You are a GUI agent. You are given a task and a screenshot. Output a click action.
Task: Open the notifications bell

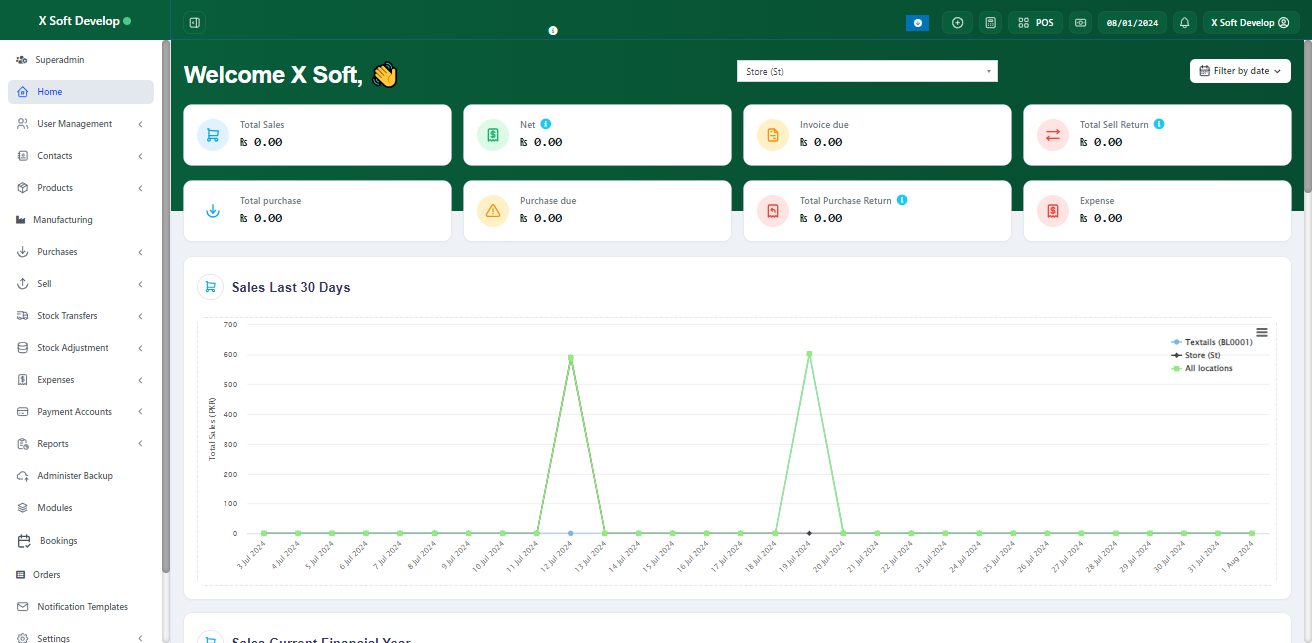(1184, 22)
